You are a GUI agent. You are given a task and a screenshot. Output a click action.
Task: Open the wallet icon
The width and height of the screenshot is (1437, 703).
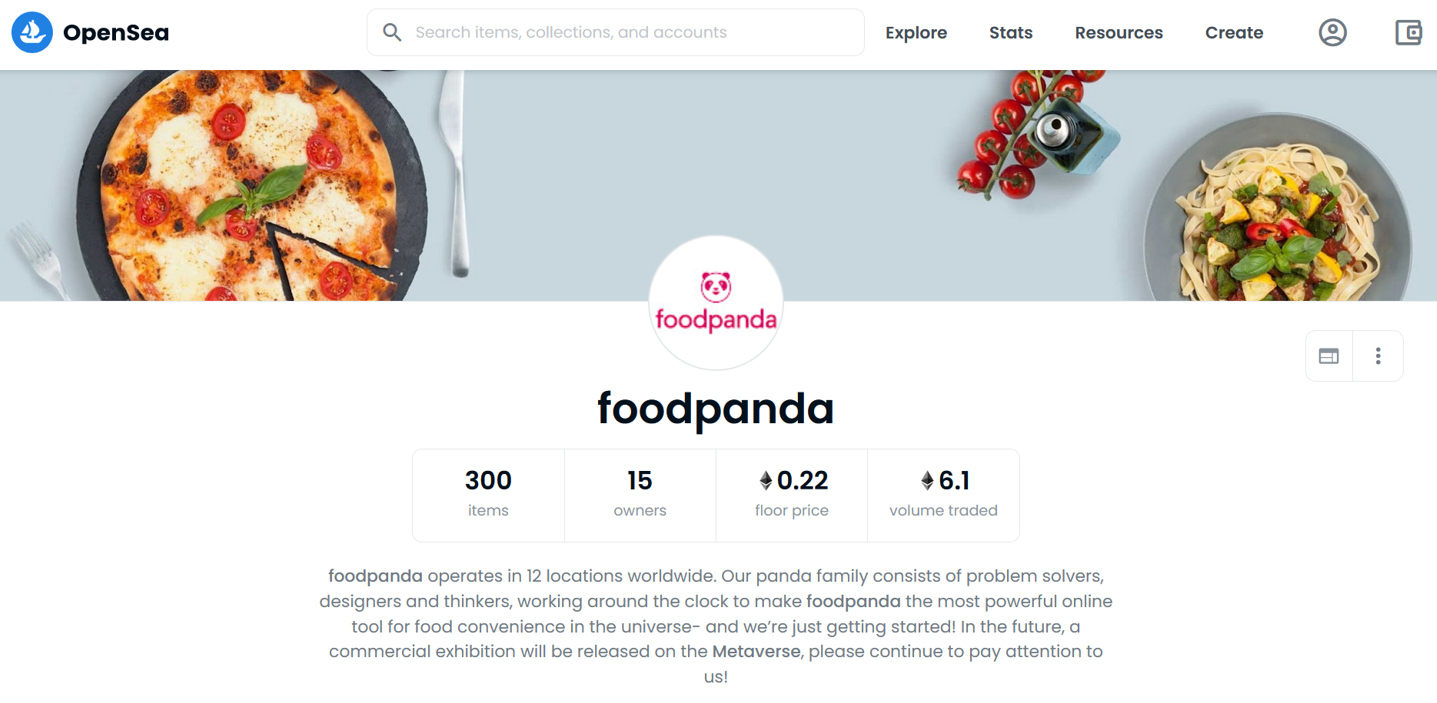[1408, 33]
